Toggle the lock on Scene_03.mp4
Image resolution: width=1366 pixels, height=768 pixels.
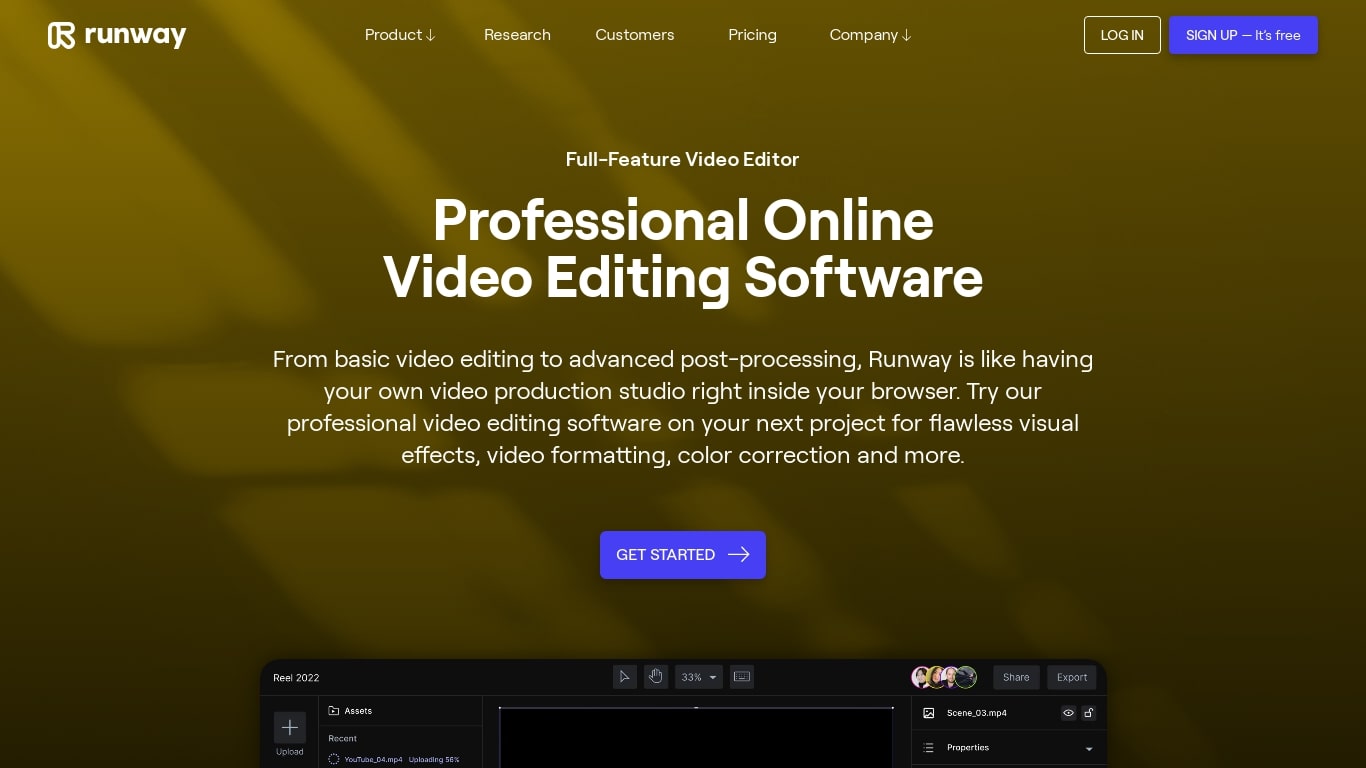coord(1089,713)
